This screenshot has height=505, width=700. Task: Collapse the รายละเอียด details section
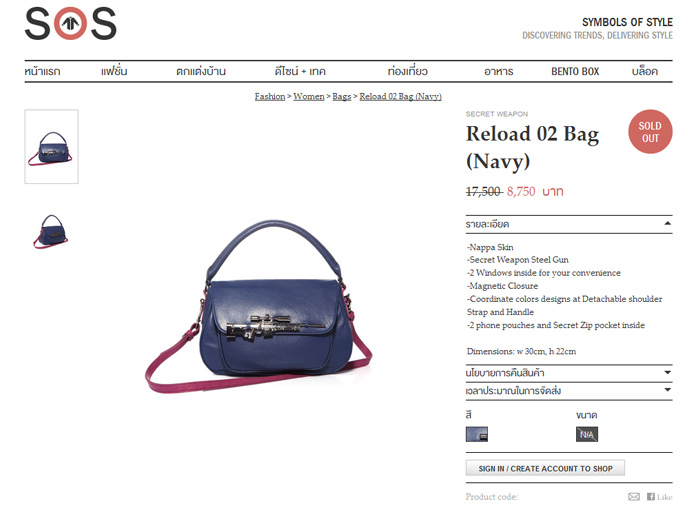click(x=569, y=224)
